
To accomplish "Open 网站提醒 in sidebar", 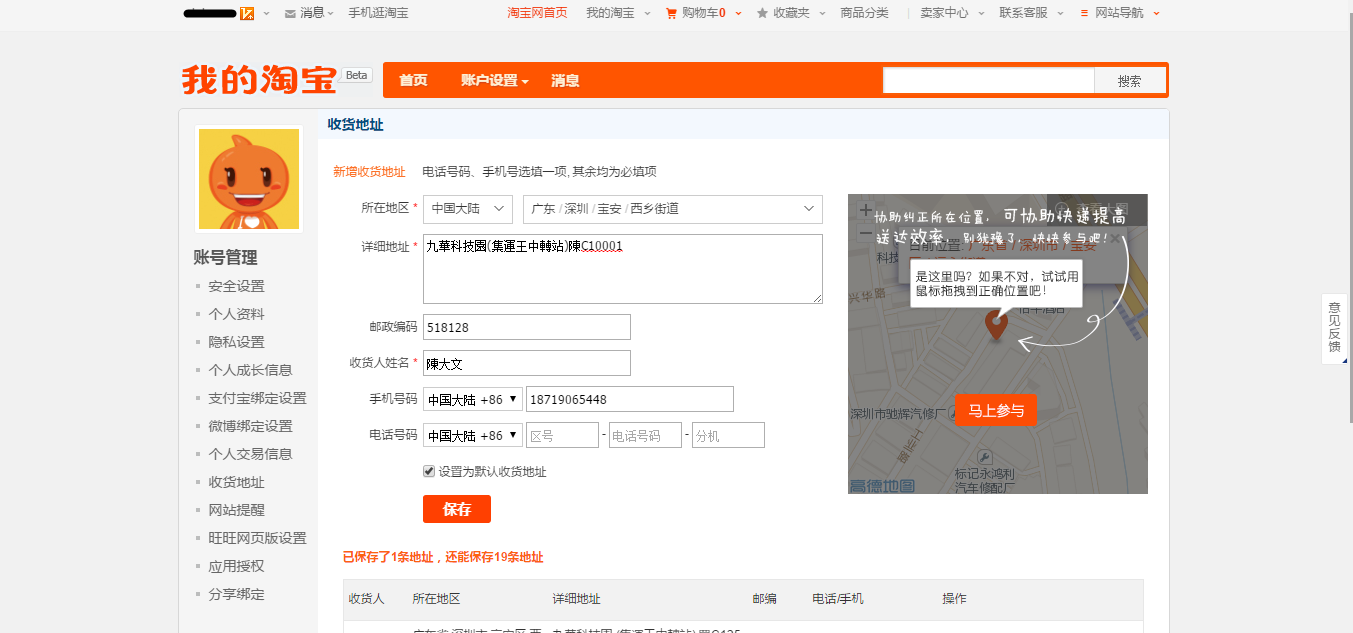I will coord(237,510).
